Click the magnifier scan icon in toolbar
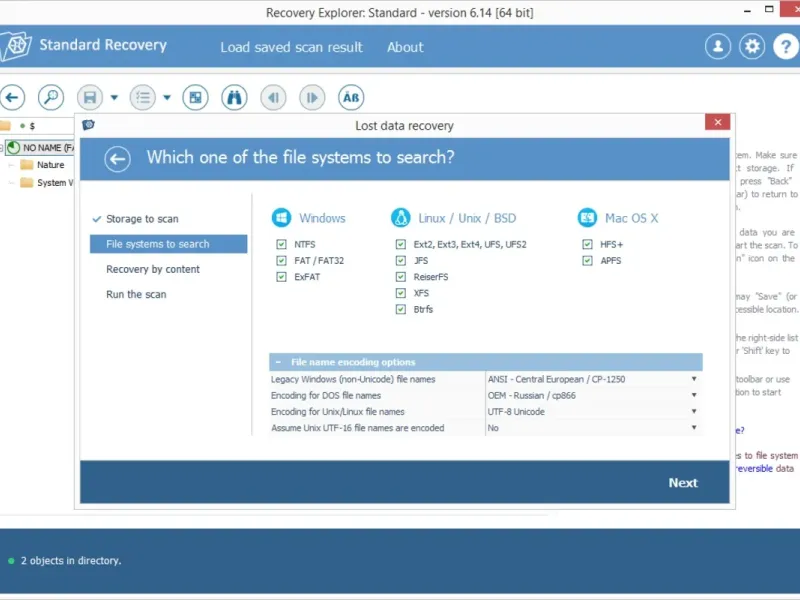The width and height of the screenshot is (800, 600). [x=51, y=97]
